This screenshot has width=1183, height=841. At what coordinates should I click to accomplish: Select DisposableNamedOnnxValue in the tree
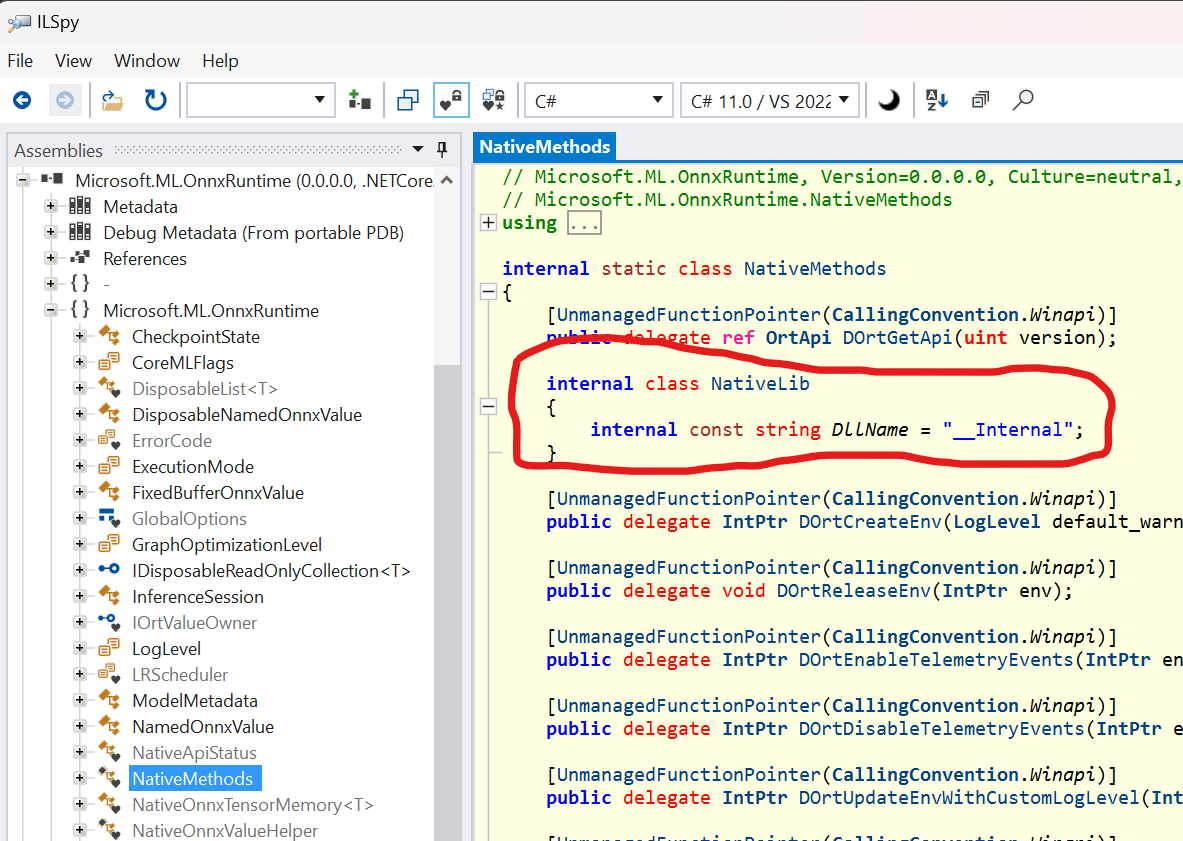(247, 414)
